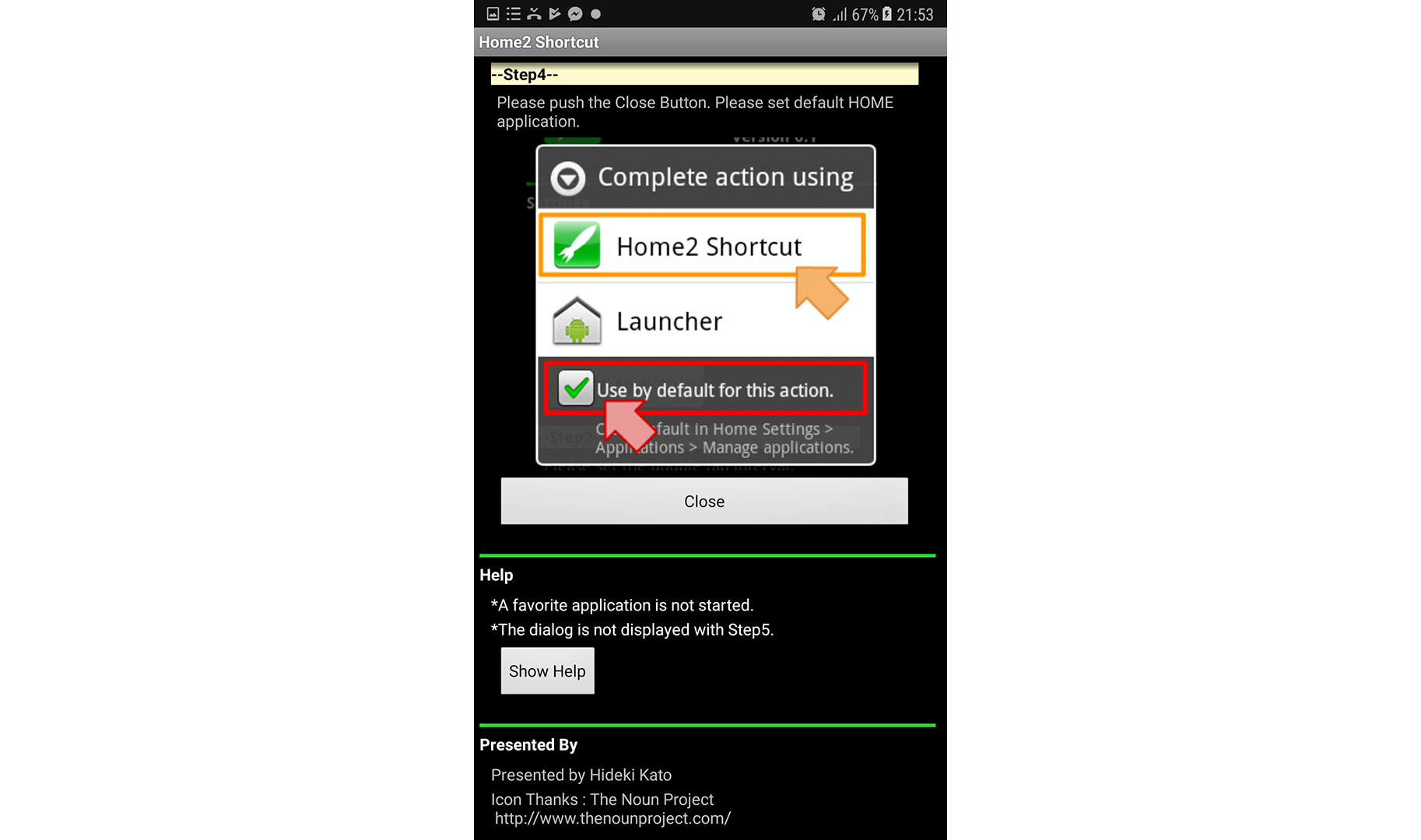The height and width of the screenshot is (840, 1421).
Task: Tap the alarm clock status icon
Action: coord(819,14)
